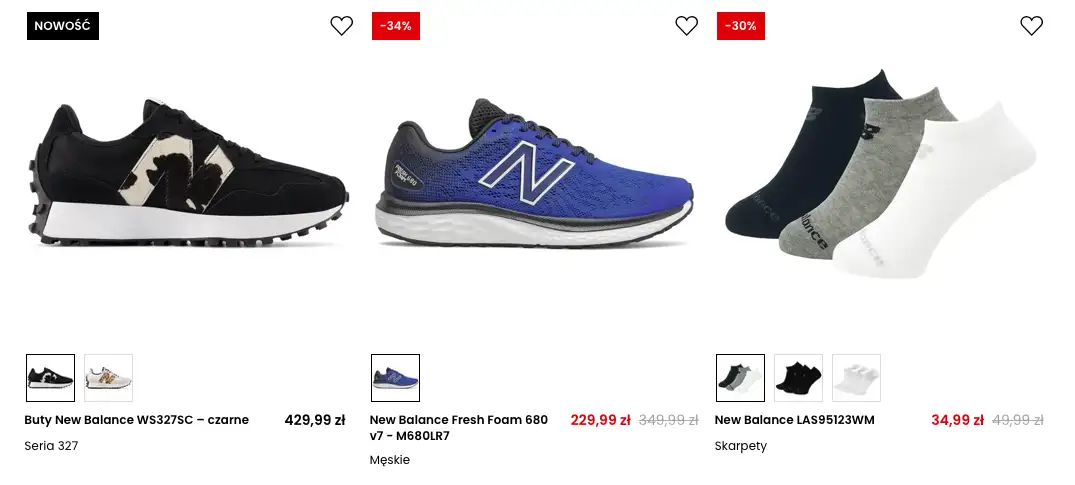Screen dimensions: 1075x485
Task: Choose beige WS327 color variant thumbnail
Action: click(108, 378)
